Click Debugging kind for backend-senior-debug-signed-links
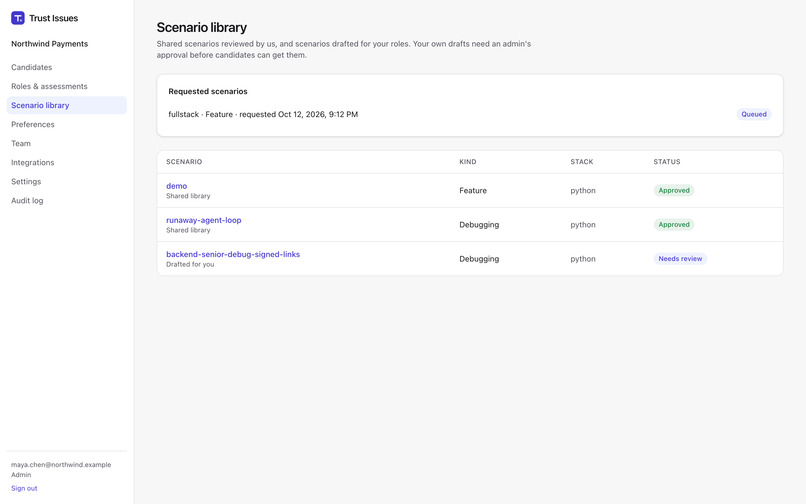 click(x=479, y=259)
